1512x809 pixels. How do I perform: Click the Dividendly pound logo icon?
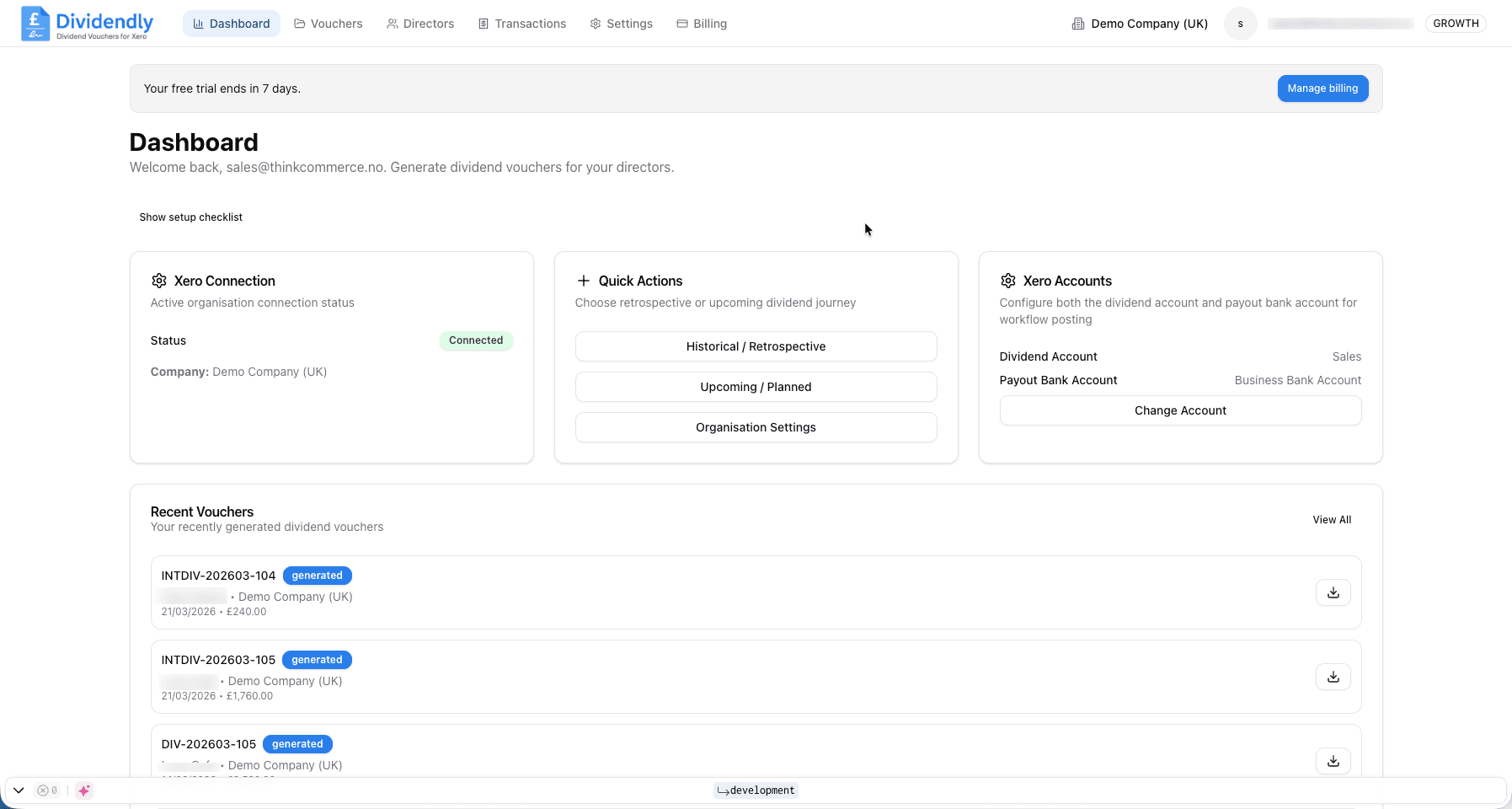click(35, 23)
